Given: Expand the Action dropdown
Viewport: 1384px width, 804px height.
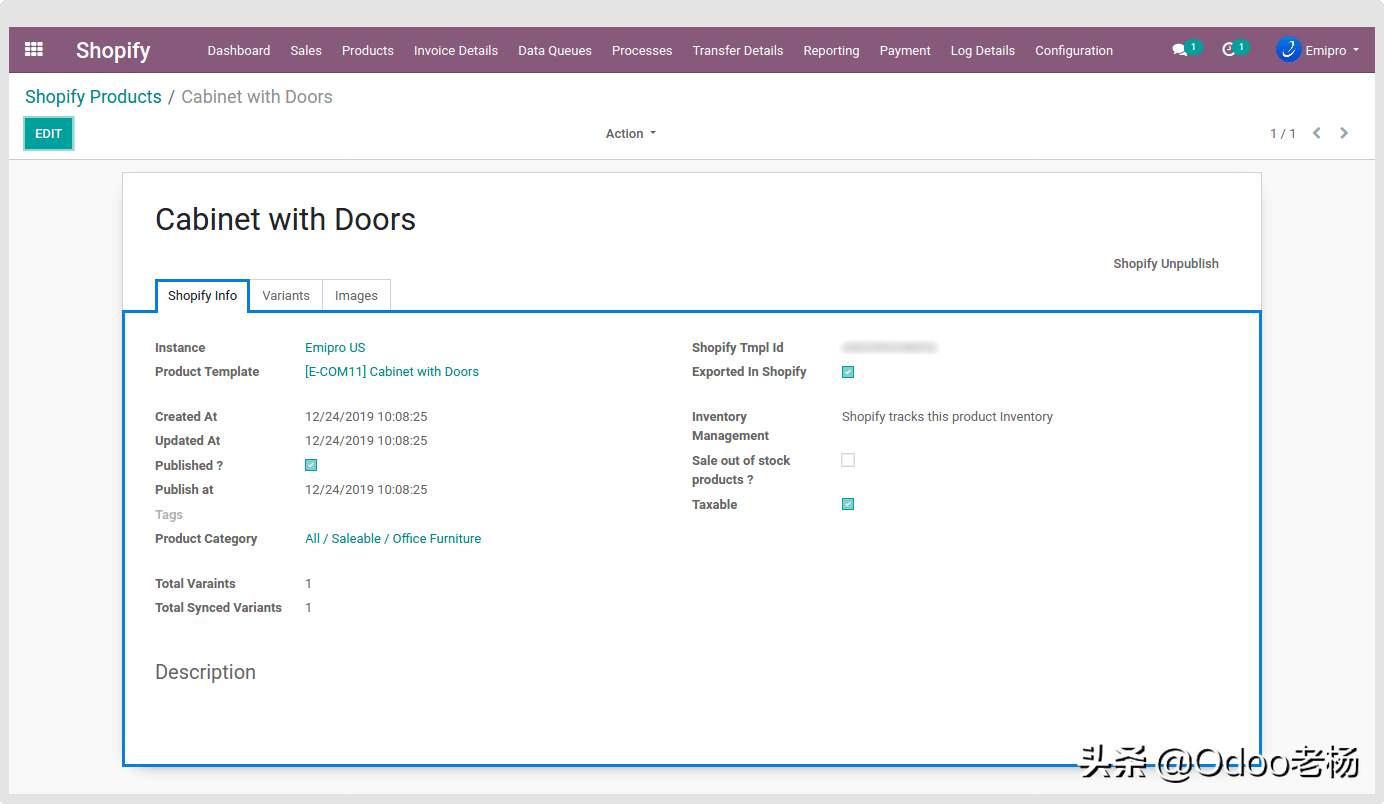Looking at the screenshot, I should tap(631, 133).
